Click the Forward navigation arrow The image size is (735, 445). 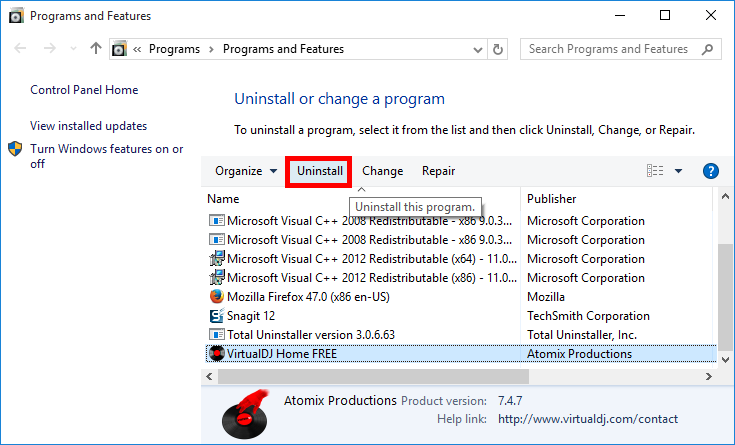pyautogui.click(x=49, y=48)
